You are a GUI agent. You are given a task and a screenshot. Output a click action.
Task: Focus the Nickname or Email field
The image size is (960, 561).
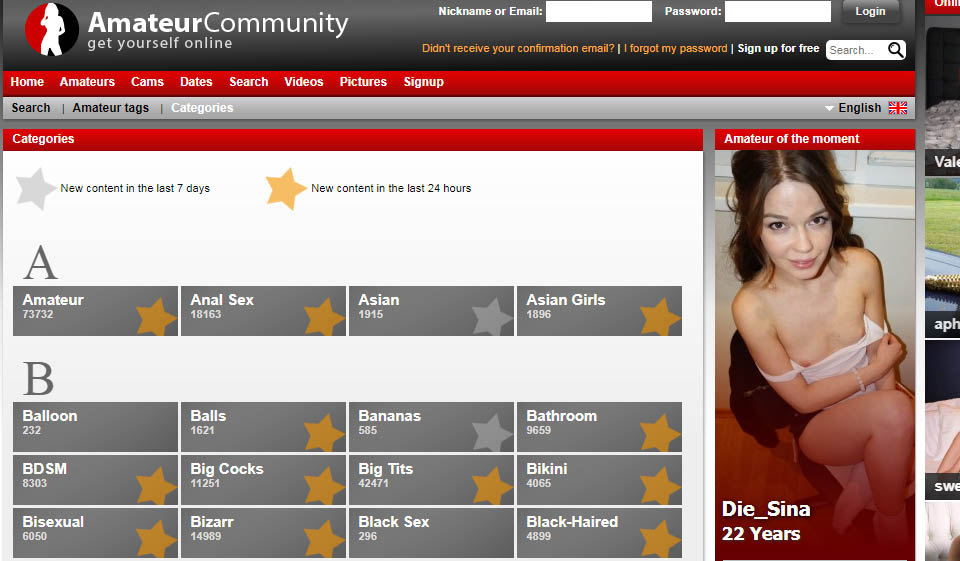[x=598, y=12]
